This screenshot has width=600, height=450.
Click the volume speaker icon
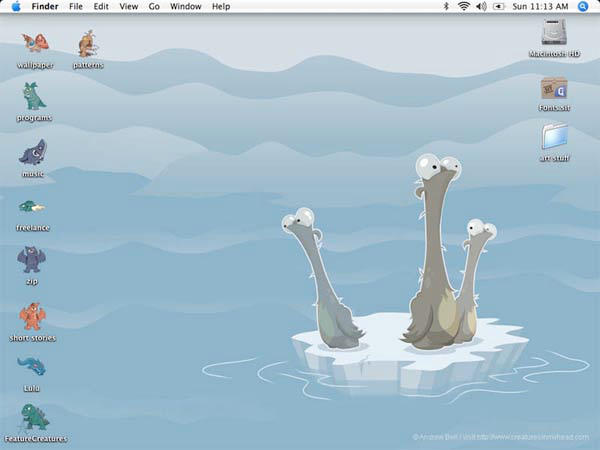point(481,6)
